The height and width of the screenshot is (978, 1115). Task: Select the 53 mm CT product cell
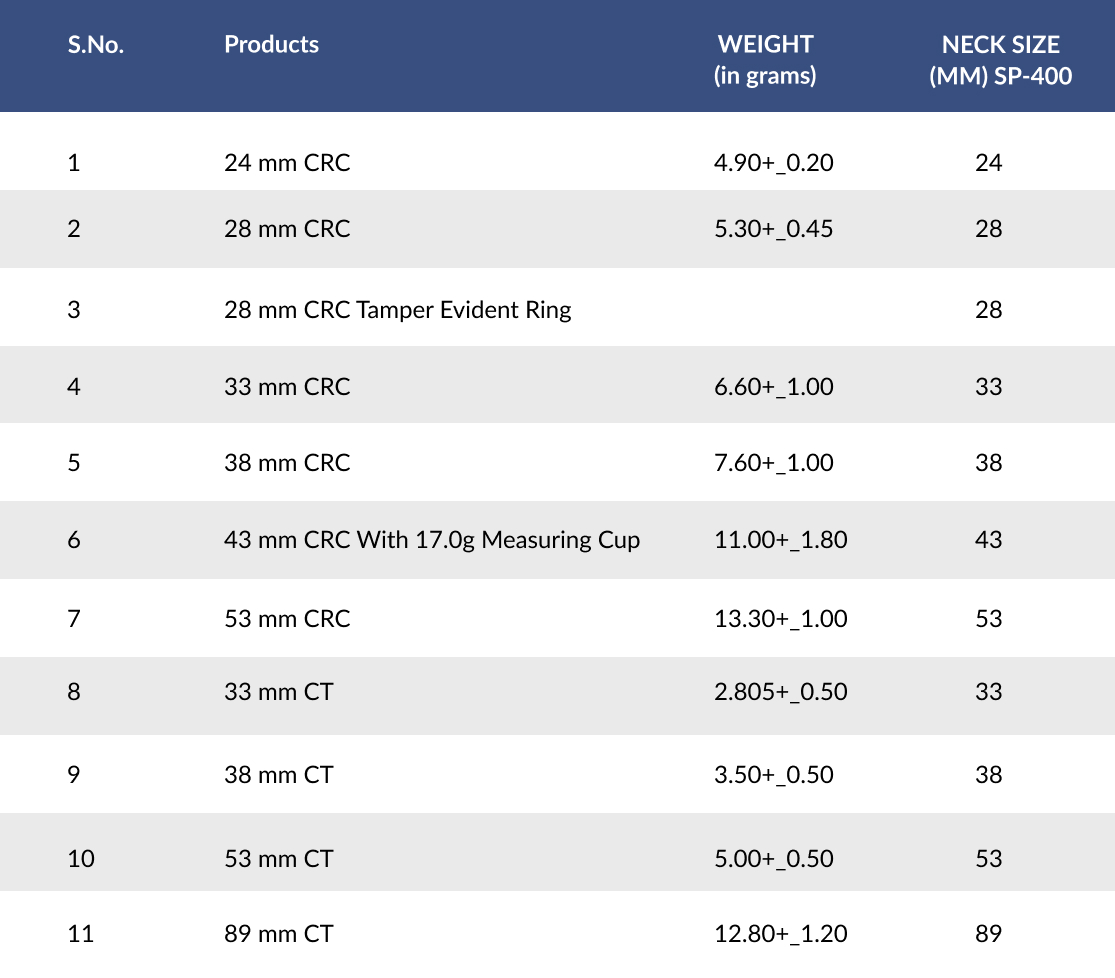[279, 859]
